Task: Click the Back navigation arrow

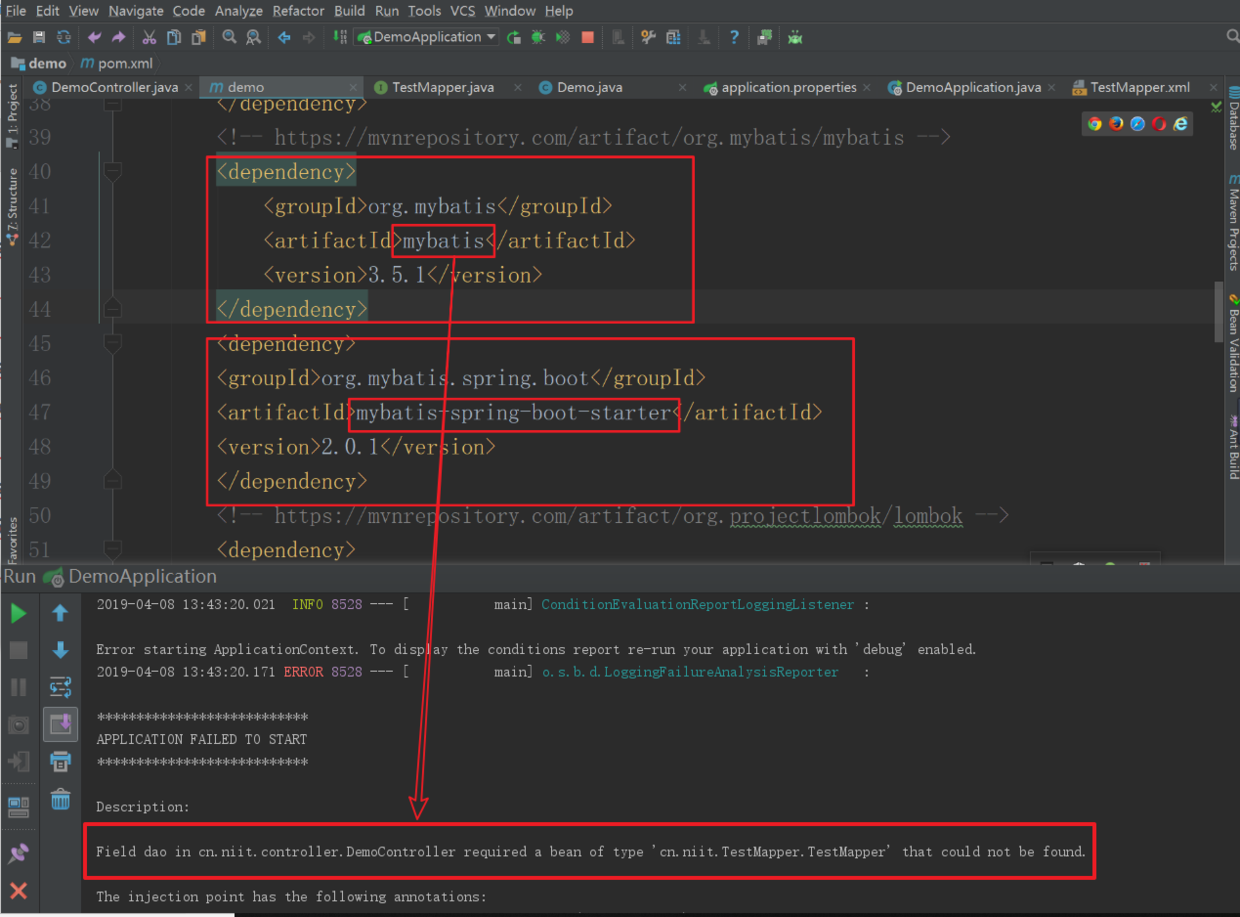Action: tap(284, 38)
